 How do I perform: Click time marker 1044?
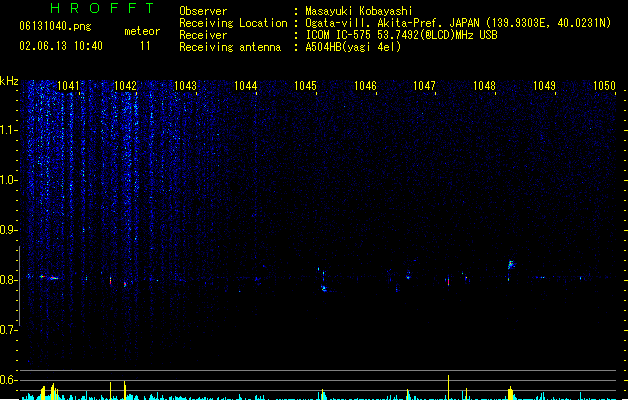(246, 85)
